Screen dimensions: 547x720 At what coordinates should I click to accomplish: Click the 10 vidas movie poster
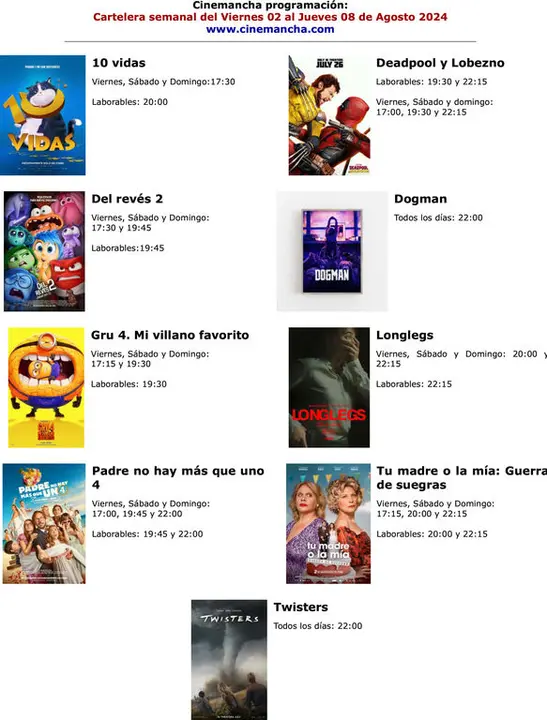(43, 115)
